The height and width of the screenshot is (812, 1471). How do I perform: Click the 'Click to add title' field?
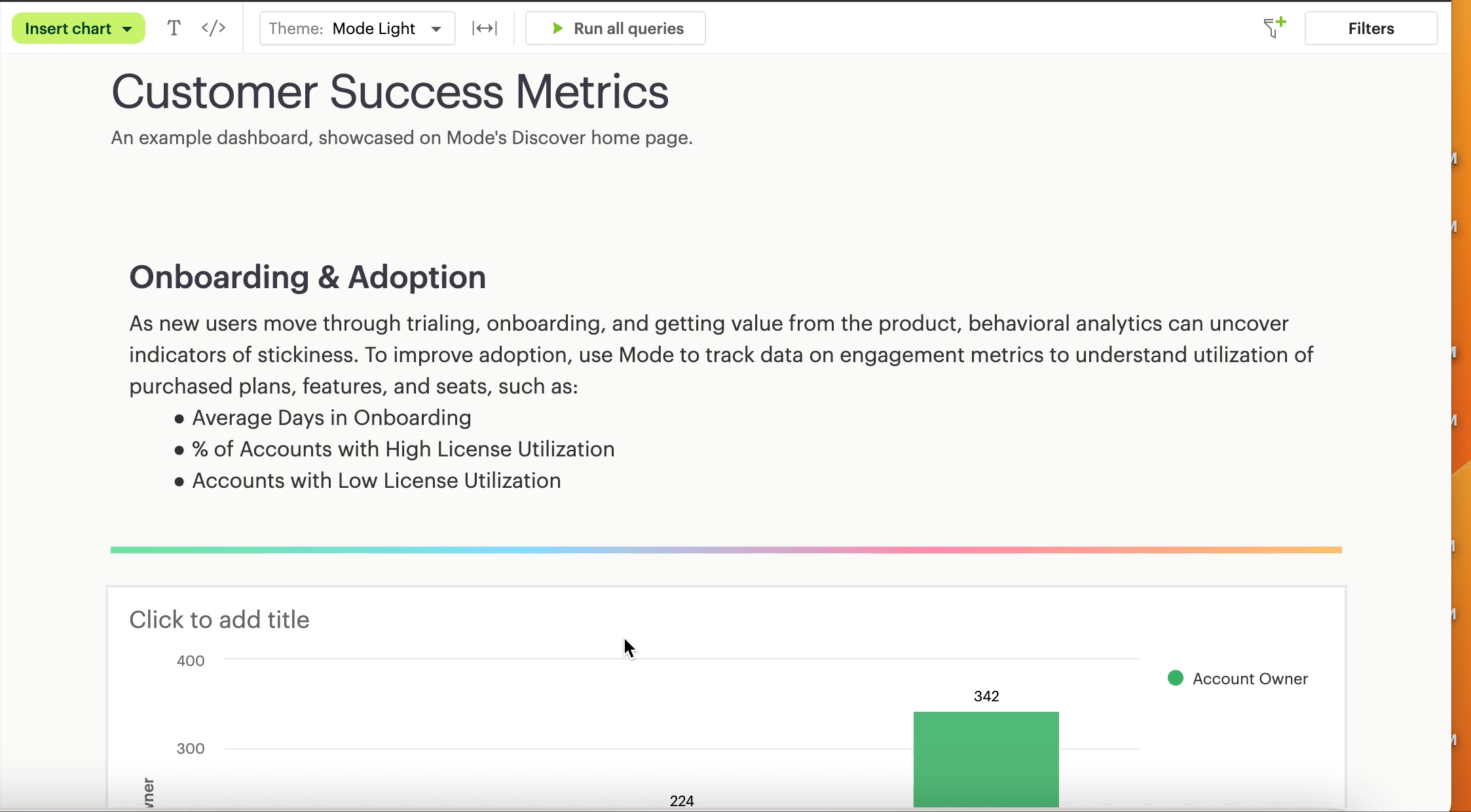[x=219, y=619]
